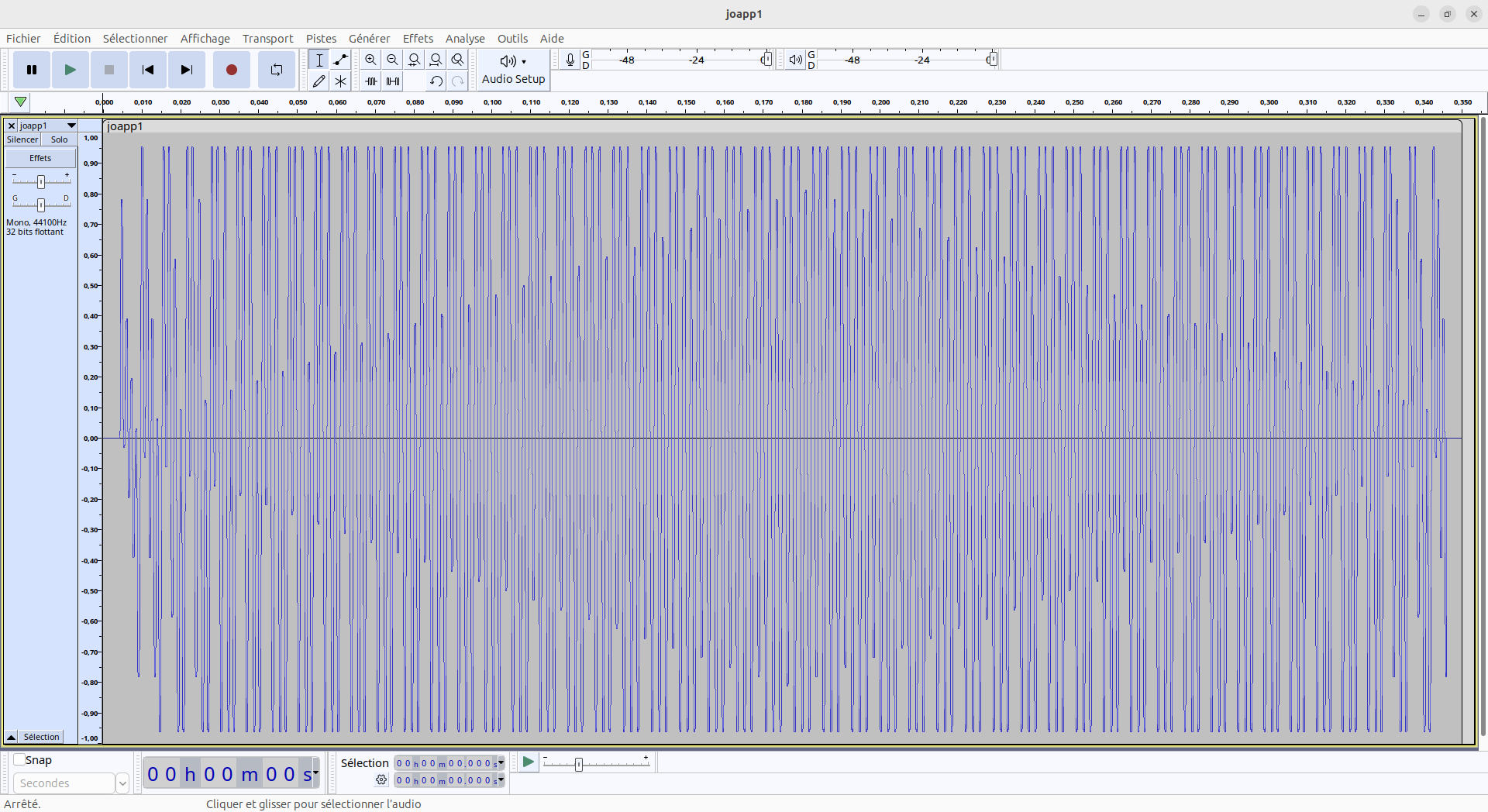This screenshot has width=1488, height=812.
Task: Click the Effets button in track panel
Action: 40,158
